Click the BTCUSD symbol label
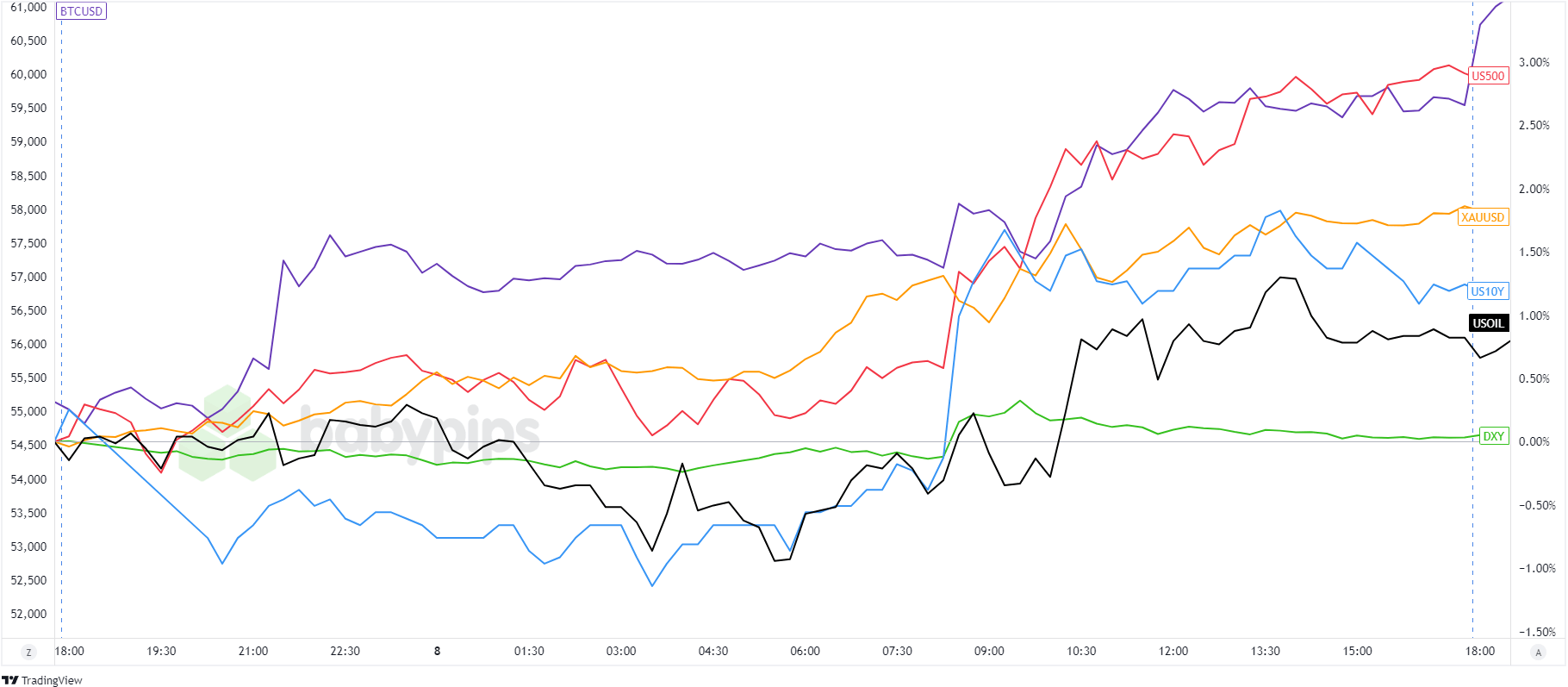Screen dimensions: 1568x687 [82, 11]
